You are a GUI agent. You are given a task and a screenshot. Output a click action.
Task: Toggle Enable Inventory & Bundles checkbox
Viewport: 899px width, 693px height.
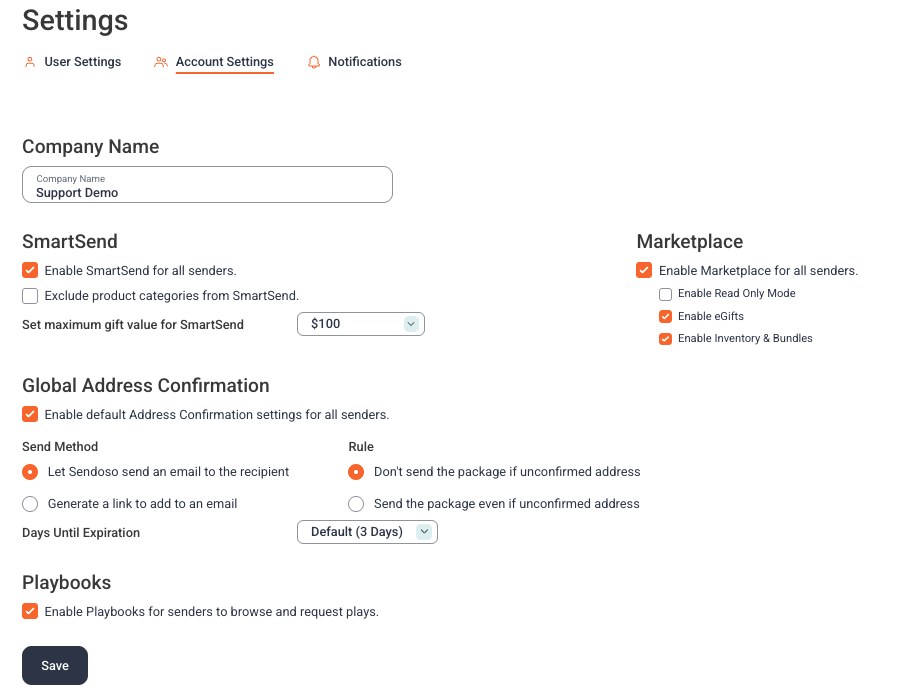click(665, 339)
